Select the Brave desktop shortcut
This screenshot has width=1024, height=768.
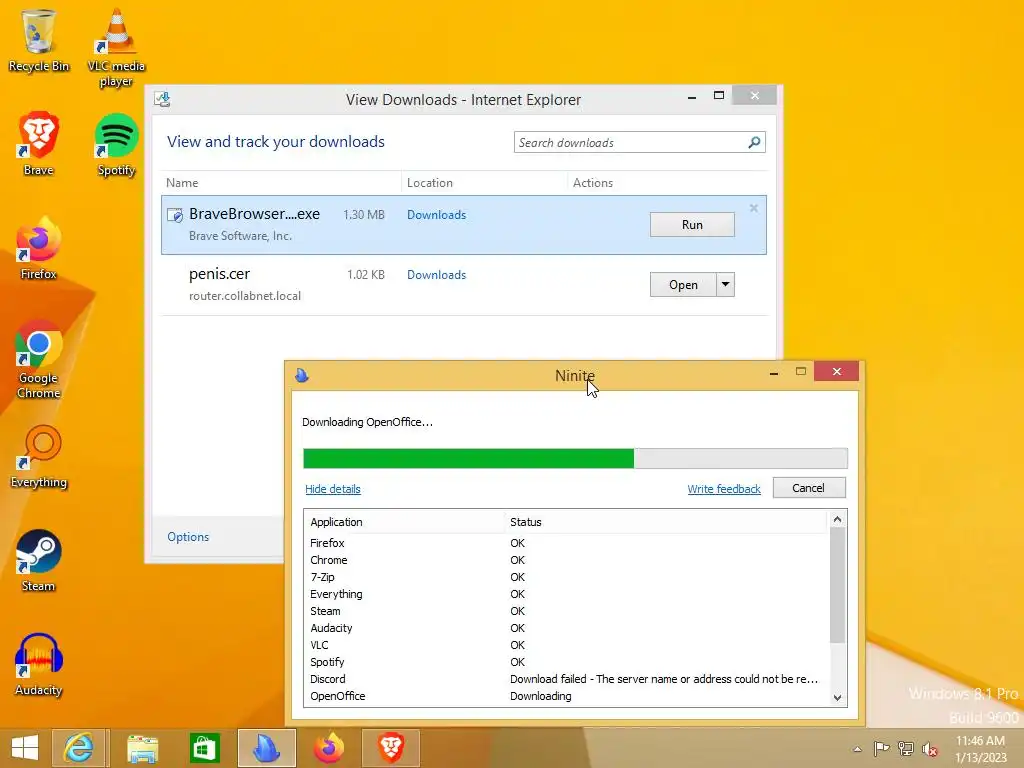pyautogui.click(x=39, y=144)
